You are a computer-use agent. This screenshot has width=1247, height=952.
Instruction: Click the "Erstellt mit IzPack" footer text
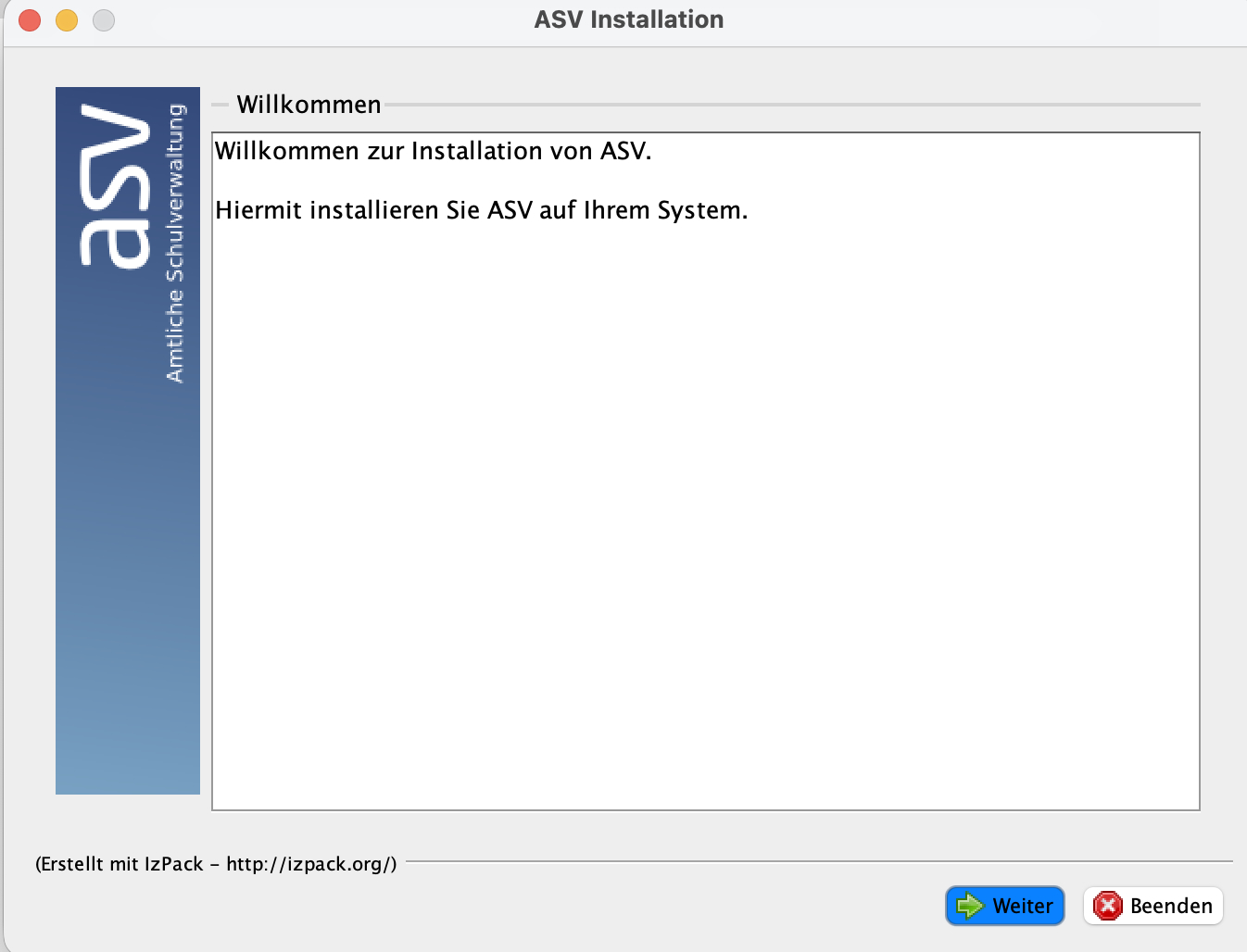120,864
